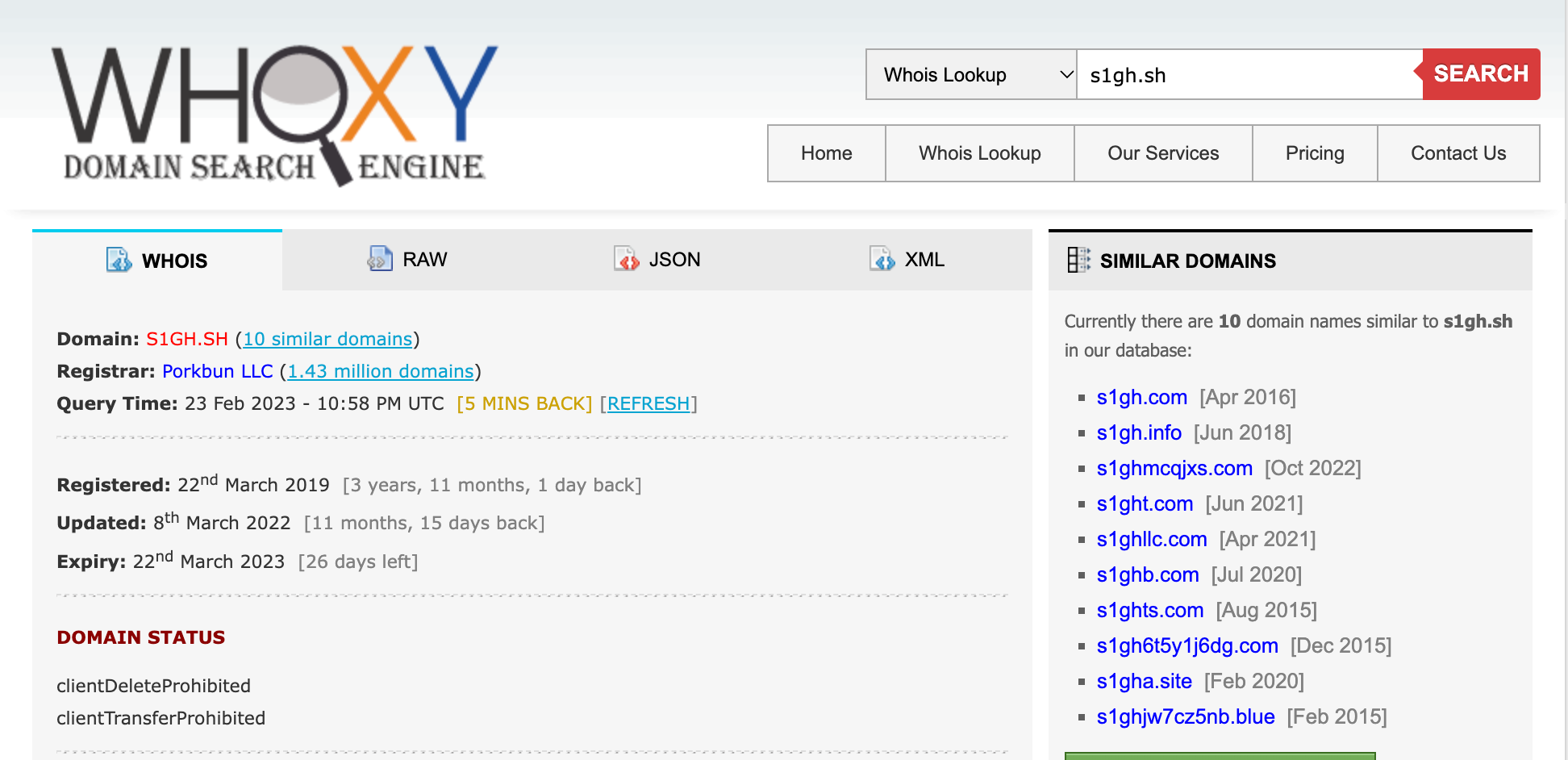This screenshot has height=760, width=1568.
Task: Open Contact Us
Action: tap(1457, 152)
